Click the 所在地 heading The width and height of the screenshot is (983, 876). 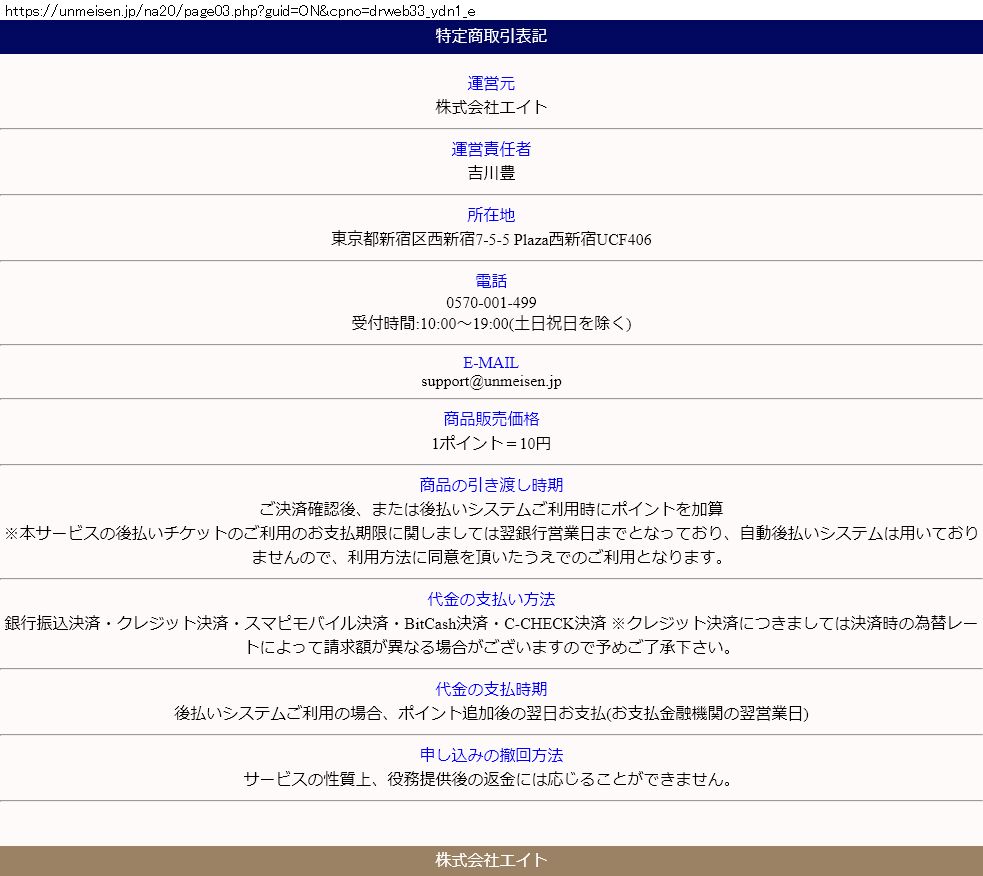click(491, 215)
